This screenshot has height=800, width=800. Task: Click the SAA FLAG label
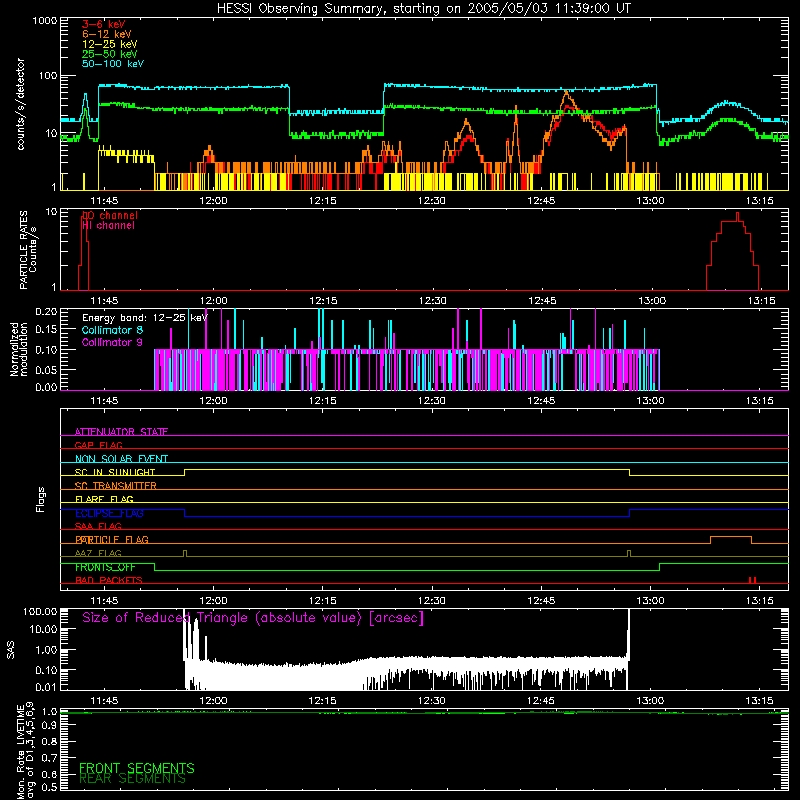98,526
